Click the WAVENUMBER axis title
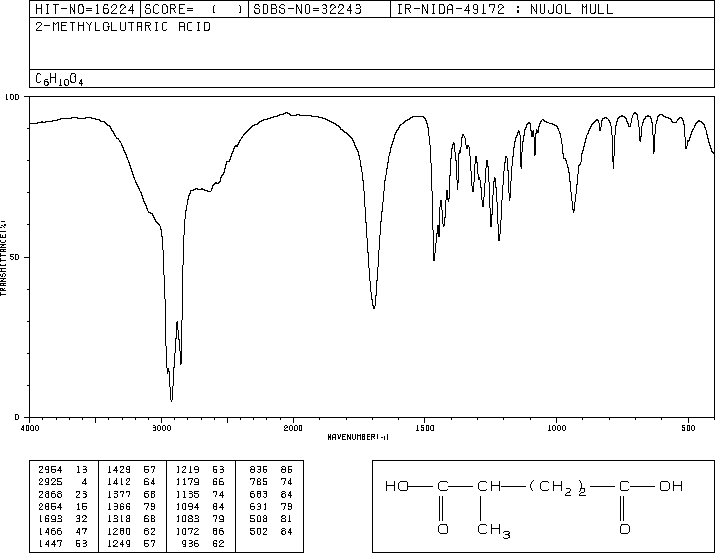Screen dimensions: 715x553 click(358, 437)
